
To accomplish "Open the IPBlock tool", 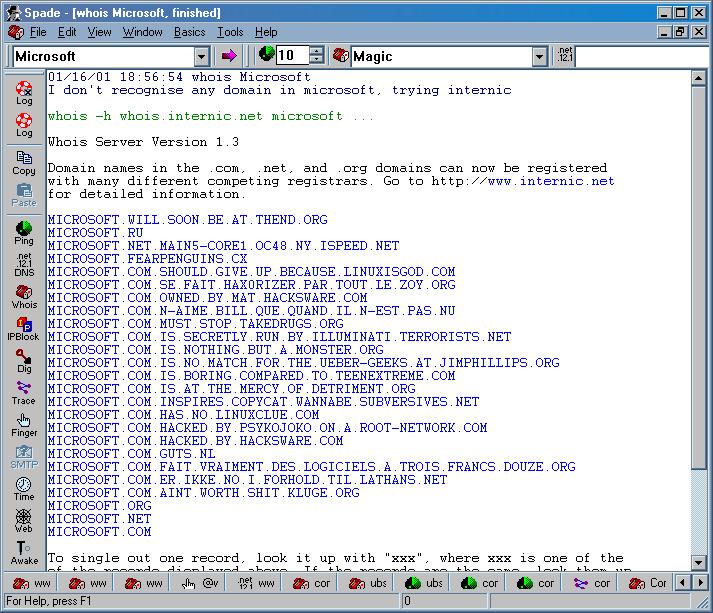I will (24, 329).
